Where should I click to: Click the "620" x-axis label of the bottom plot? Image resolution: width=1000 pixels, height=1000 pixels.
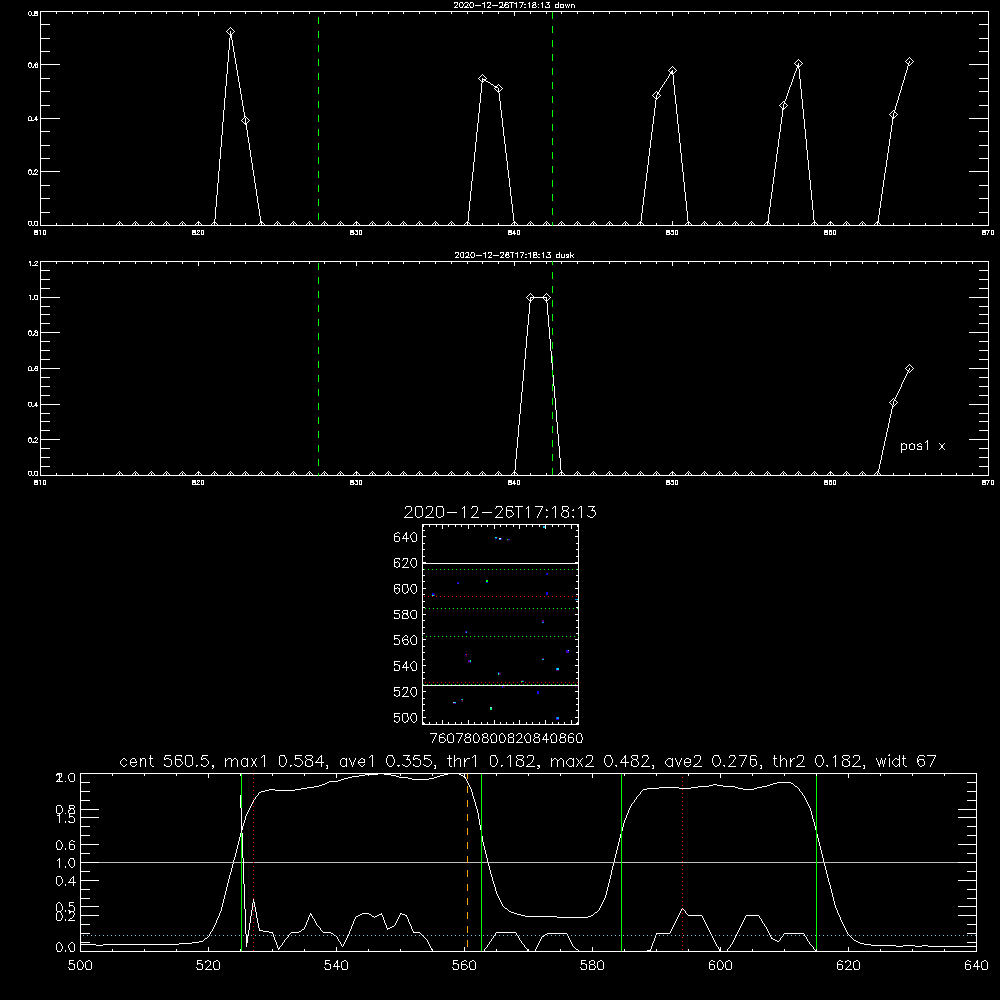[x=848, y=966]
